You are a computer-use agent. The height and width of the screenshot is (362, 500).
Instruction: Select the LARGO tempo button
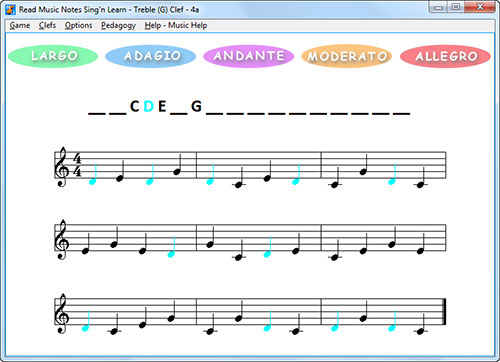click(53, 56)
